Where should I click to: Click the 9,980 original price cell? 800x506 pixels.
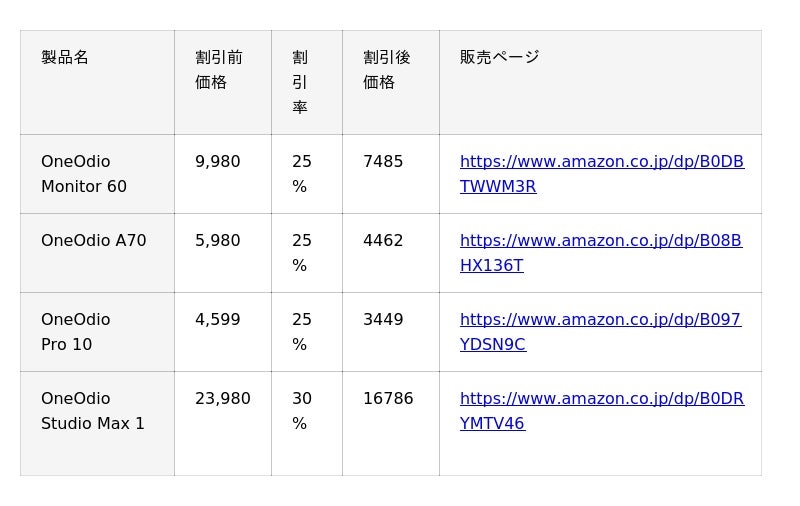218,162
